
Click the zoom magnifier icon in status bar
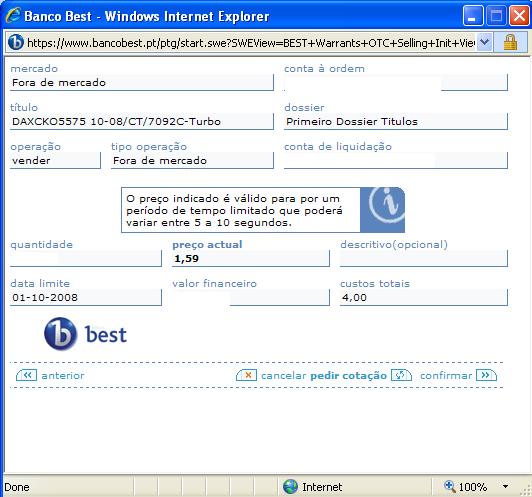[450, 486]
